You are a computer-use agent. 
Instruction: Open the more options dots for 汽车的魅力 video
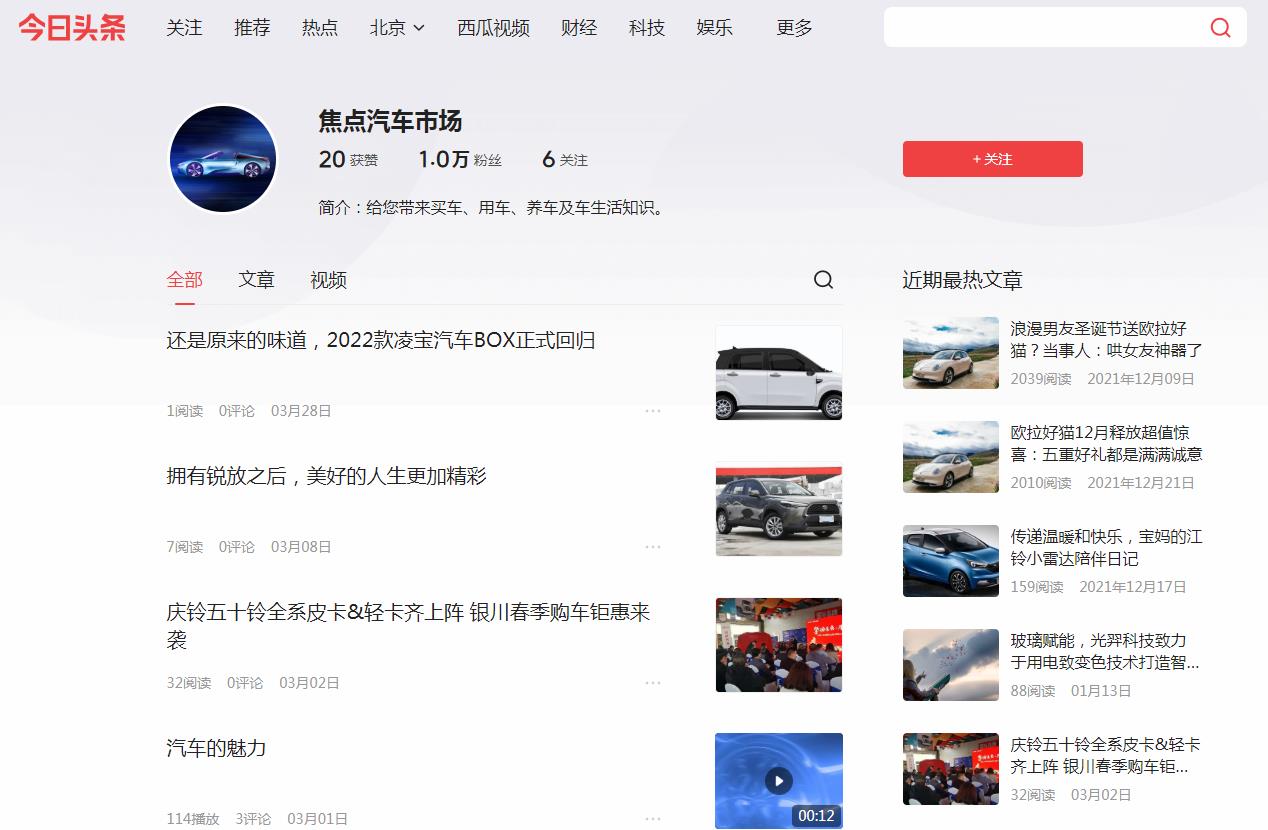653,819
